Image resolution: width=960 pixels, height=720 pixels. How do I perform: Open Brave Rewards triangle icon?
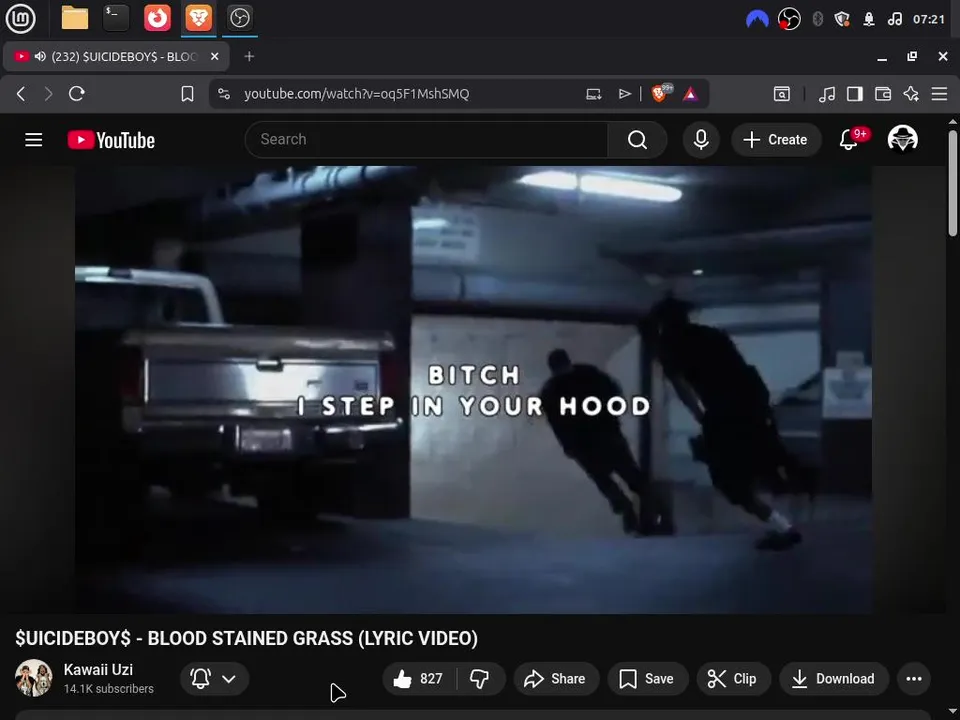click(x=691, y=94)
